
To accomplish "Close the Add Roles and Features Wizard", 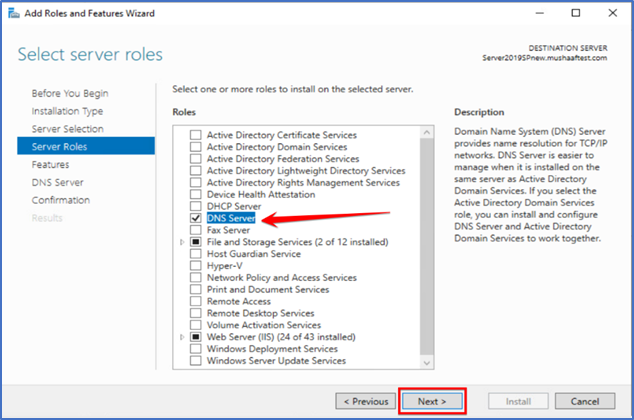I will (x=613, y=13).
